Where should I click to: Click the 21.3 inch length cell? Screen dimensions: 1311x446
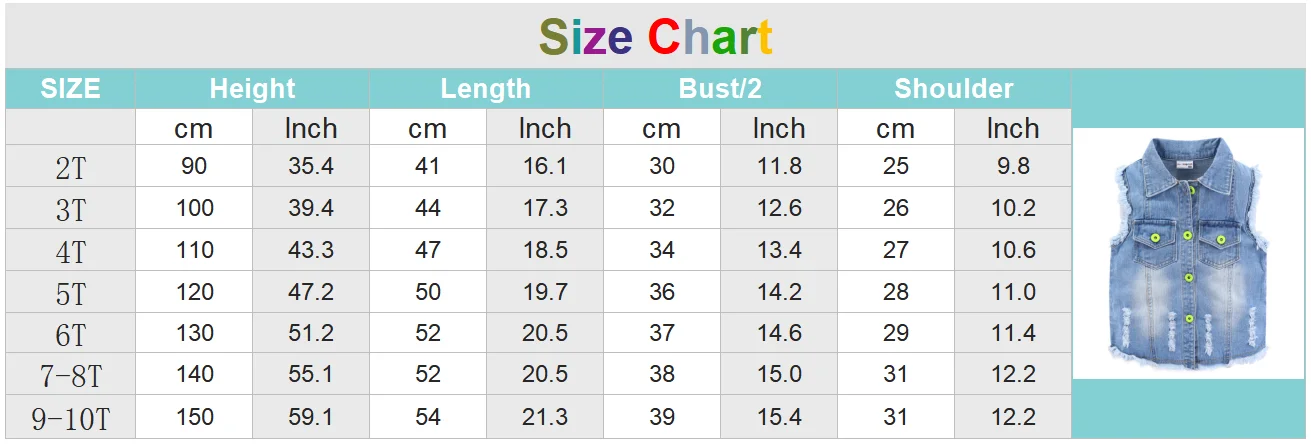[x=545, y=417]
